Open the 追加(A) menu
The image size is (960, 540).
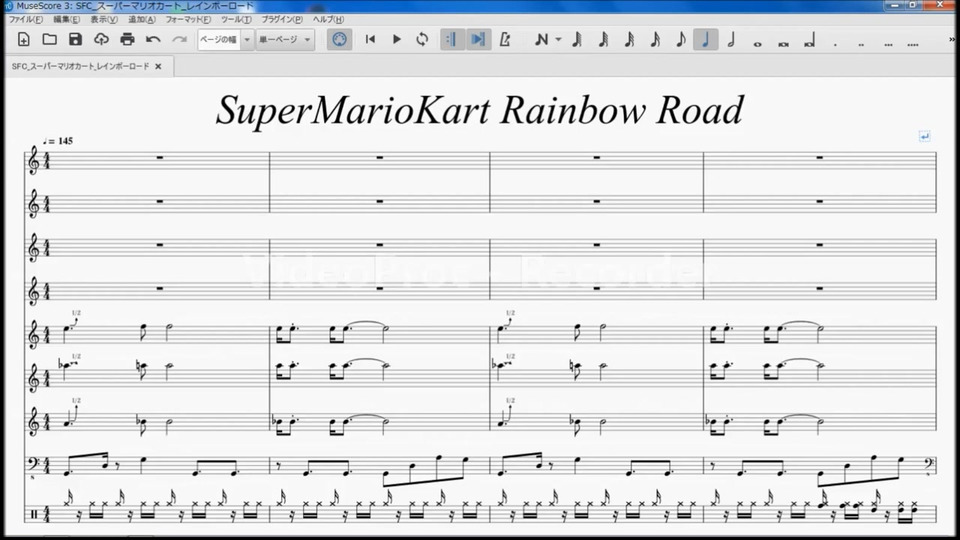(141, 20)
